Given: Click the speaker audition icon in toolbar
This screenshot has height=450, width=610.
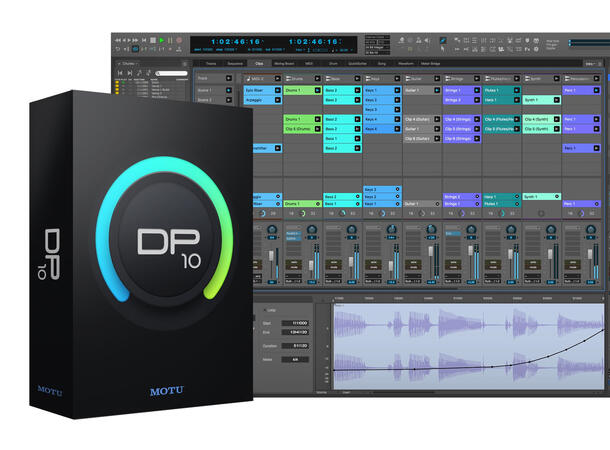Looking at the screenshot, I should (x=427, y=40).
